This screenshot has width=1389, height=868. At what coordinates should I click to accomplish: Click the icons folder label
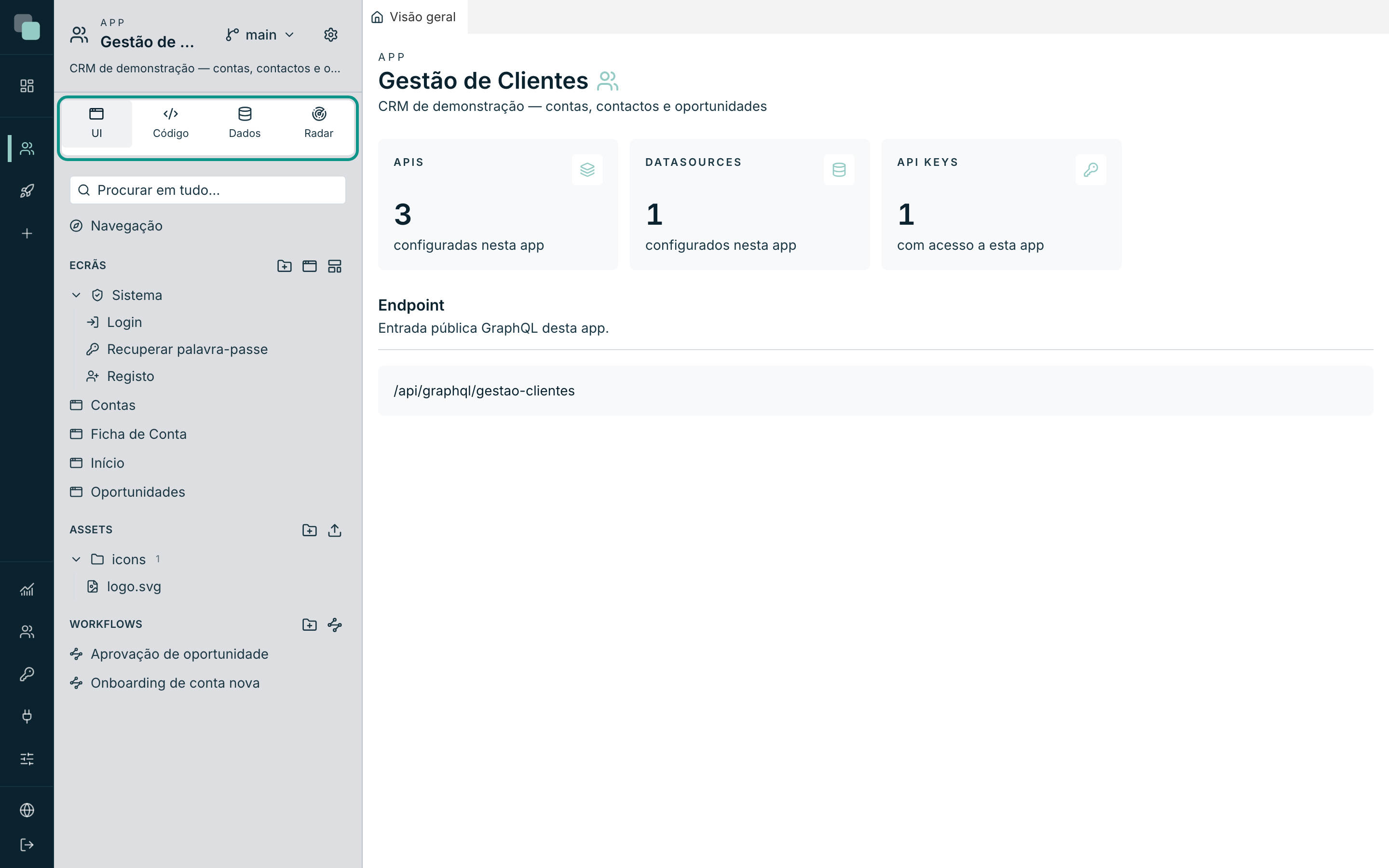129,559
